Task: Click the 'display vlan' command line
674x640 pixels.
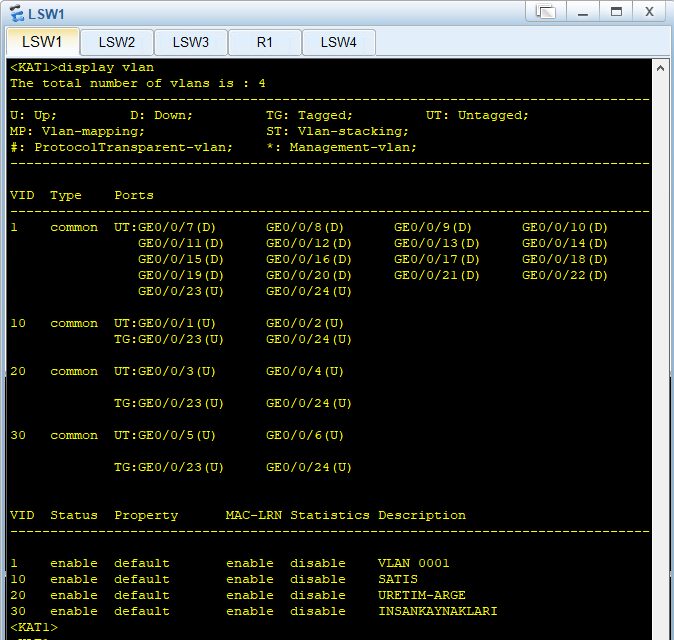Action: point(82,67)
